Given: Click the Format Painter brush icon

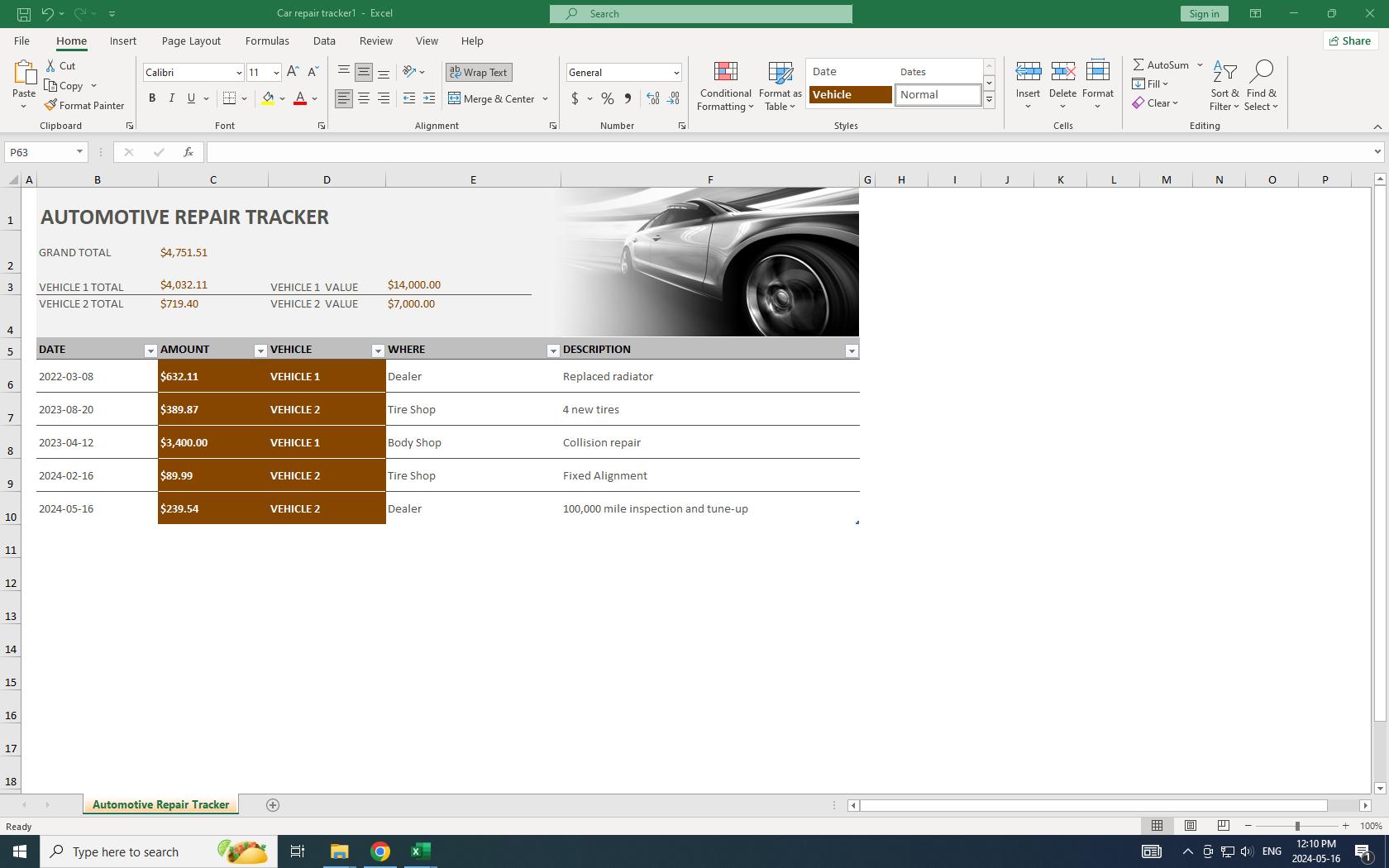Looking at the screenshot, I should [x=51, y=106].
